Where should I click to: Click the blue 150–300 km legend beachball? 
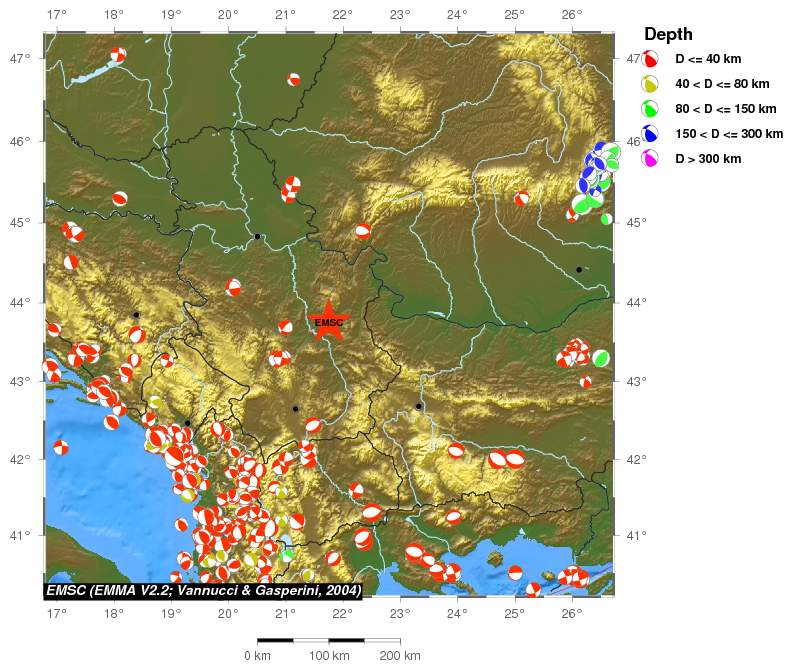tap(650, 134)
